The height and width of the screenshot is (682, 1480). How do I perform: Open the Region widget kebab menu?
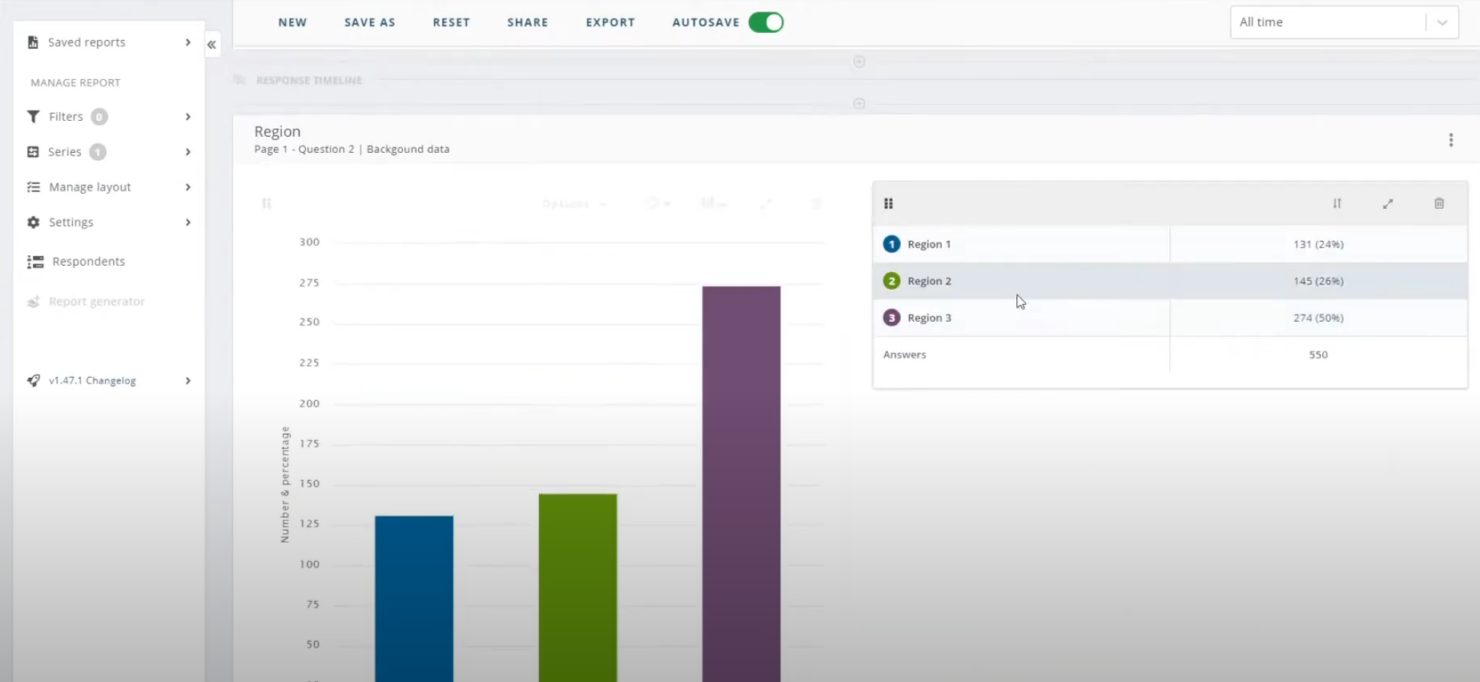tap(1450, 139)
